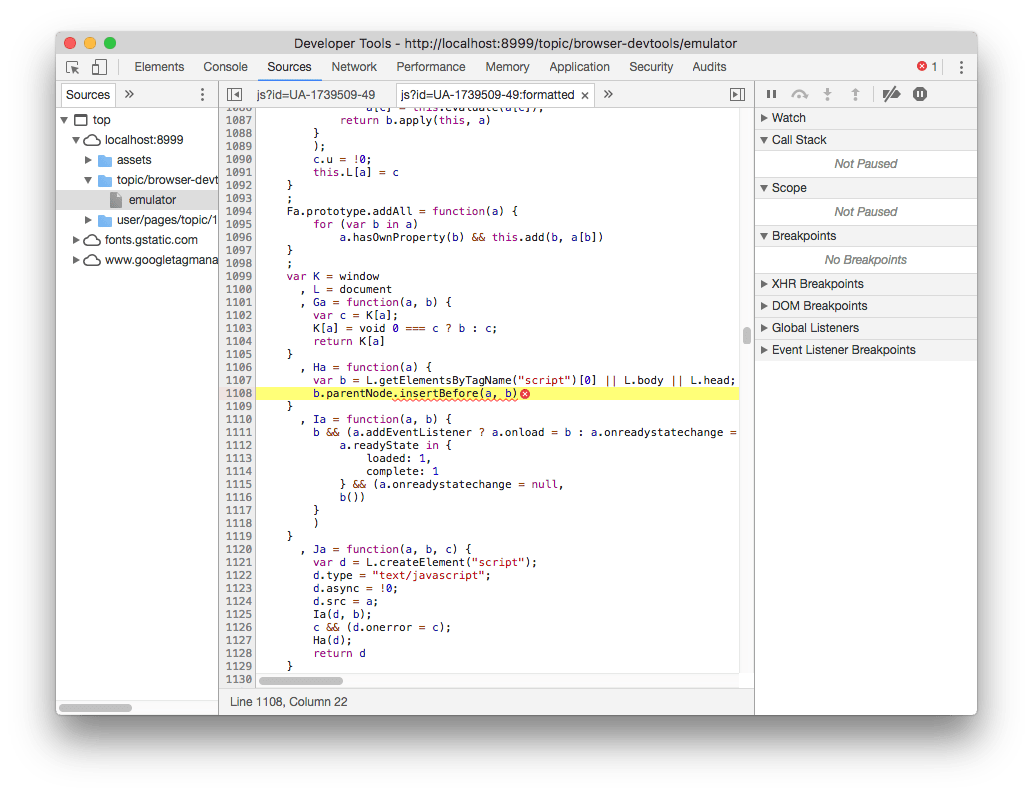Click the step out of current function icon
The height and width of the screenshot is (795, 1033).
coord(855,93)
